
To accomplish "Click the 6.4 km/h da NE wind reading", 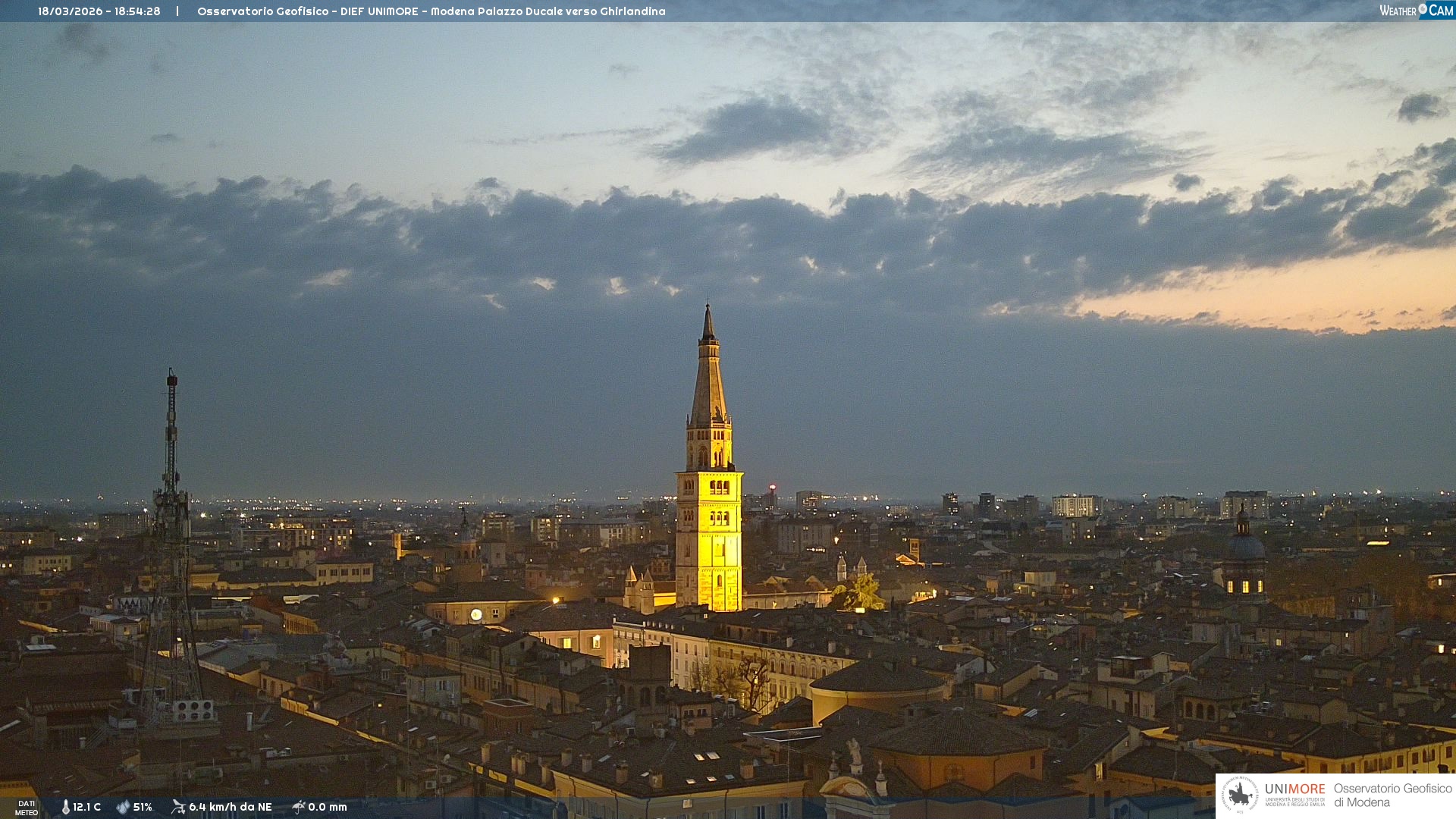I will [x=230, y=807].
